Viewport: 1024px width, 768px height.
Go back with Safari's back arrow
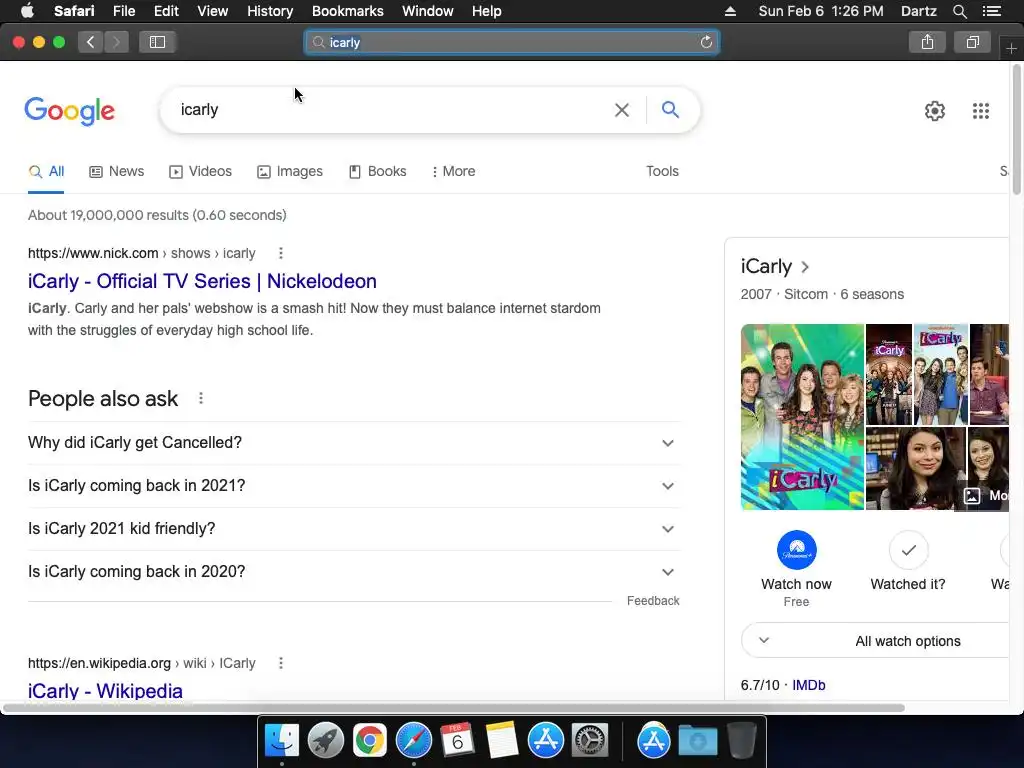tap(91, 42)
